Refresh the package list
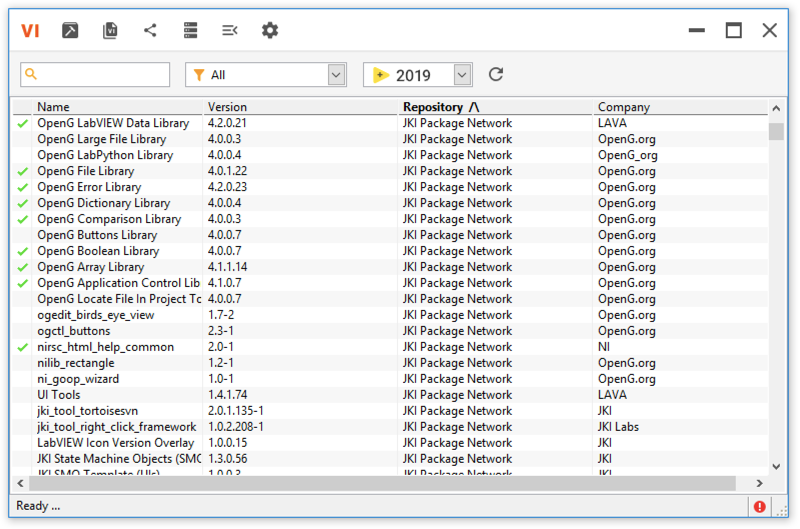This screenshot has height=529, width=800. (x=496, y=74)
